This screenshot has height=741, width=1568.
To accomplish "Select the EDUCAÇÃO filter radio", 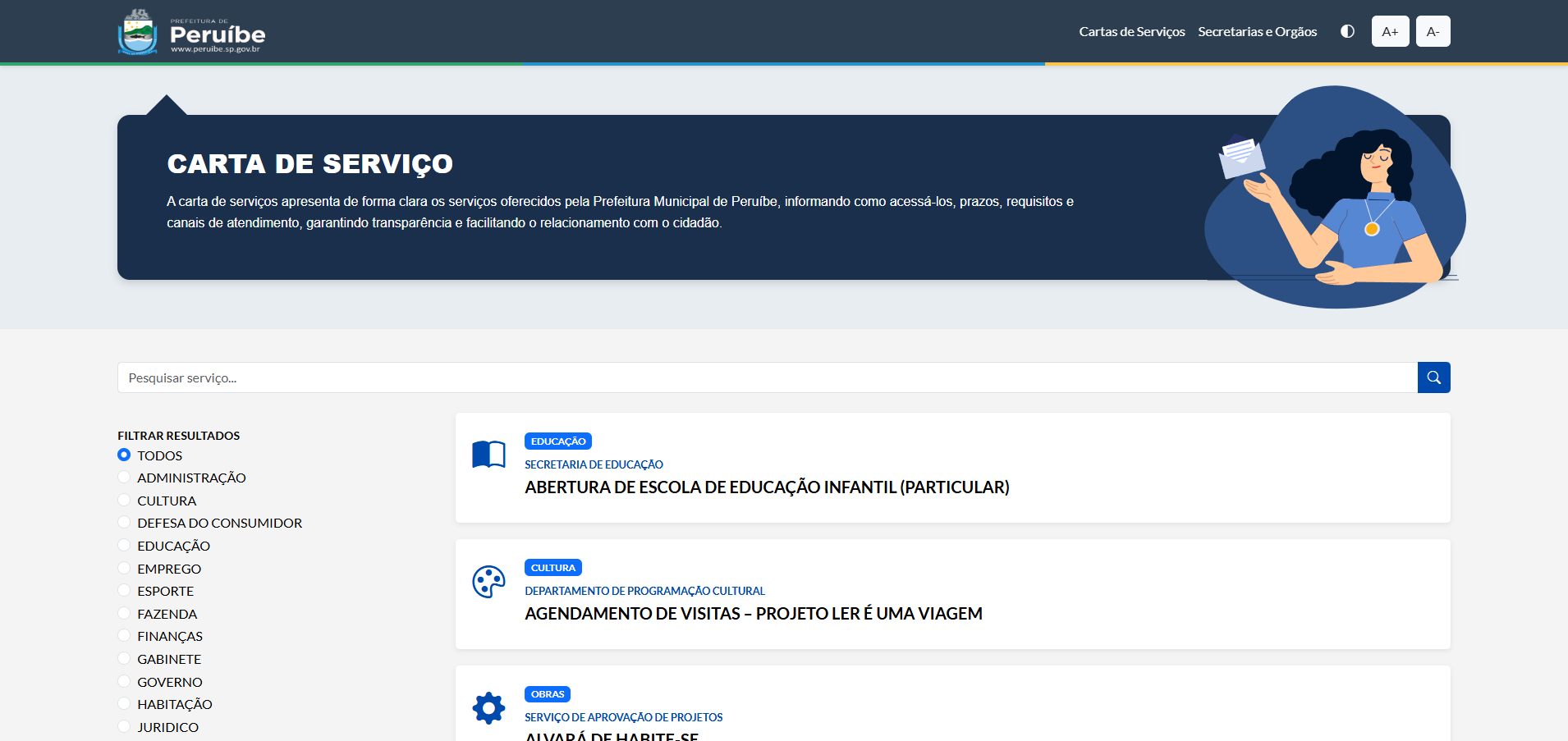I will [x=124, y=545].
